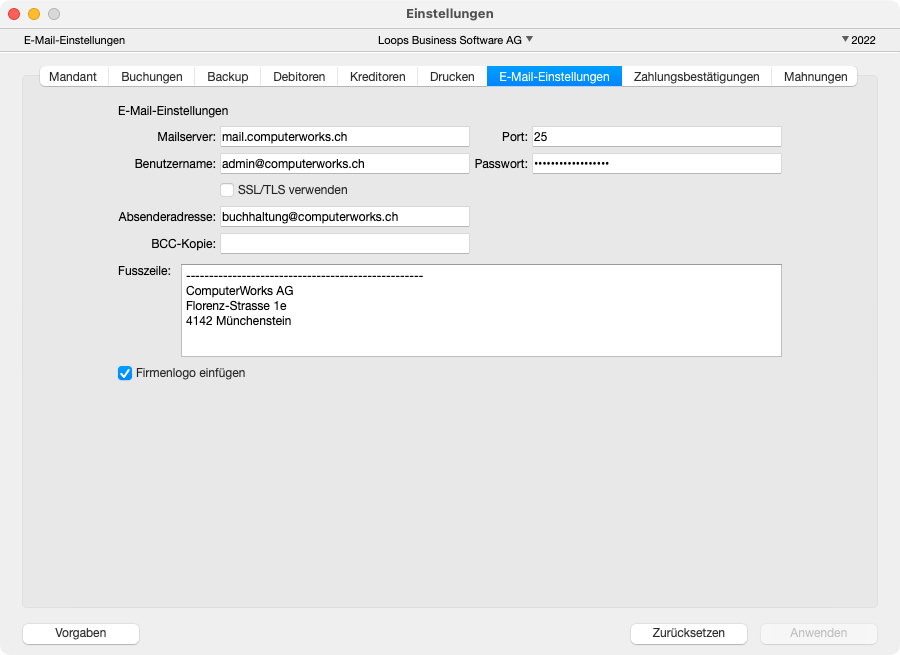Image resolution: width=900 pixels, height=655 pixels.
Task: Disable Firmenlogo einfügen
Action: (124, 373)
